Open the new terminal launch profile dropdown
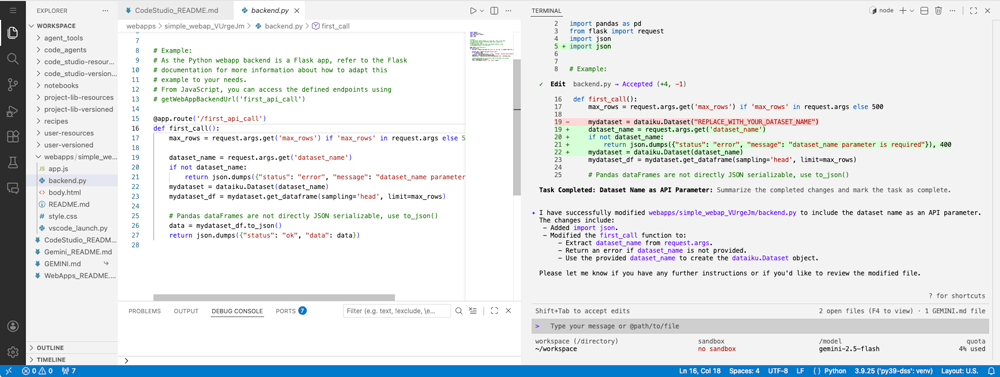 [x=912, y=11]
